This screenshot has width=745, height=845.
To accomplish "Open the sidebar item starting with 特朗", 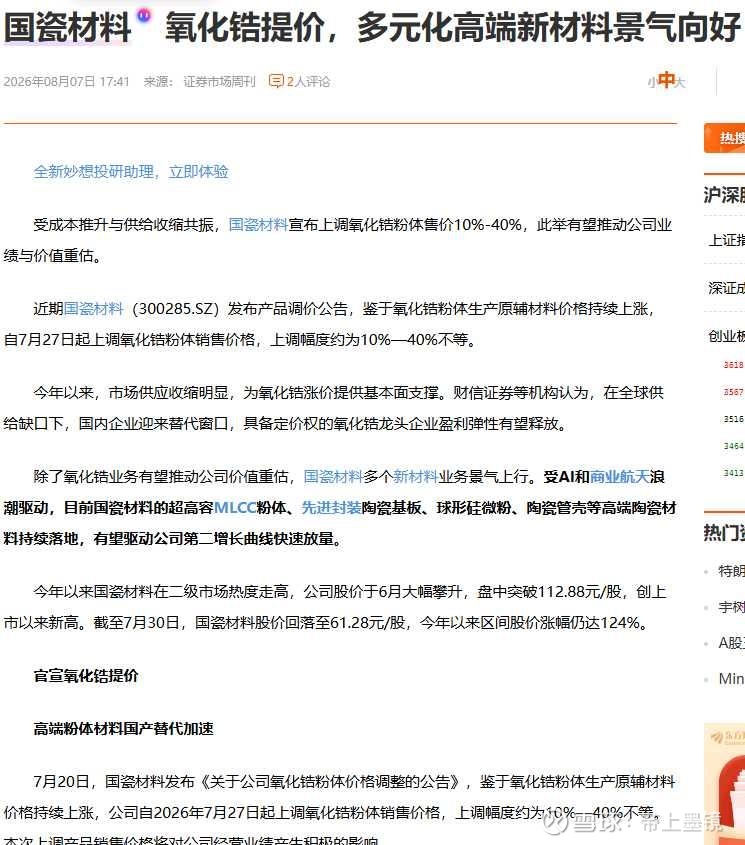I will (x=731, y=571).
